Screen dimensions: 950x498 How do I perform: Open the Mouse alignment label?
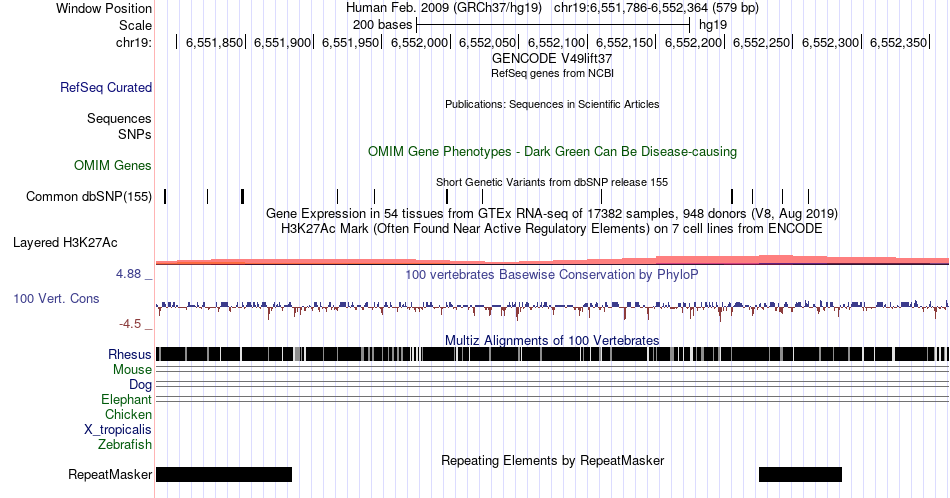coord(132,370)
